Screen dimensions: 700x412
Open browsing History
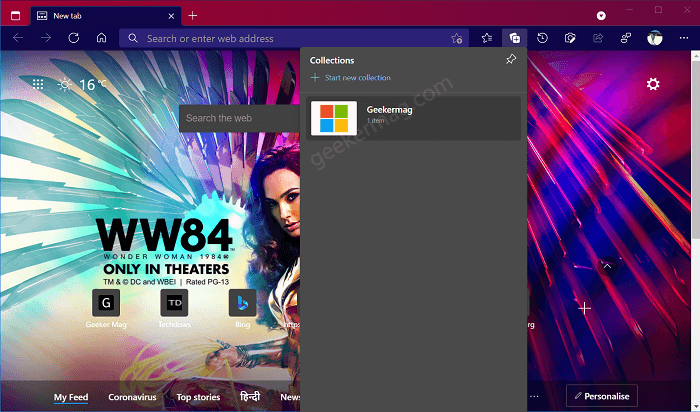tap(542, 38)
